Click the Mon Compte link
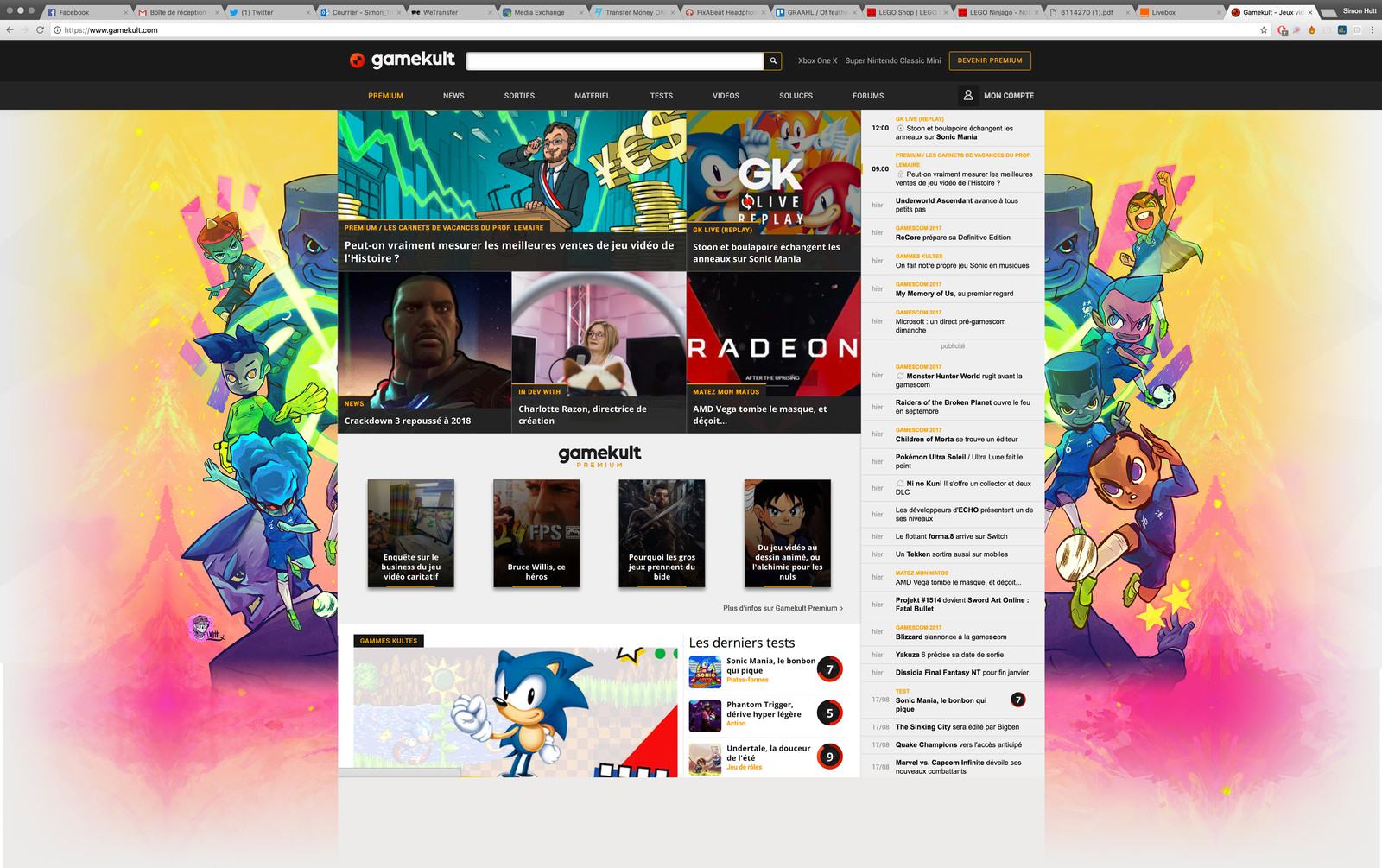 (x=1008, y=96)
